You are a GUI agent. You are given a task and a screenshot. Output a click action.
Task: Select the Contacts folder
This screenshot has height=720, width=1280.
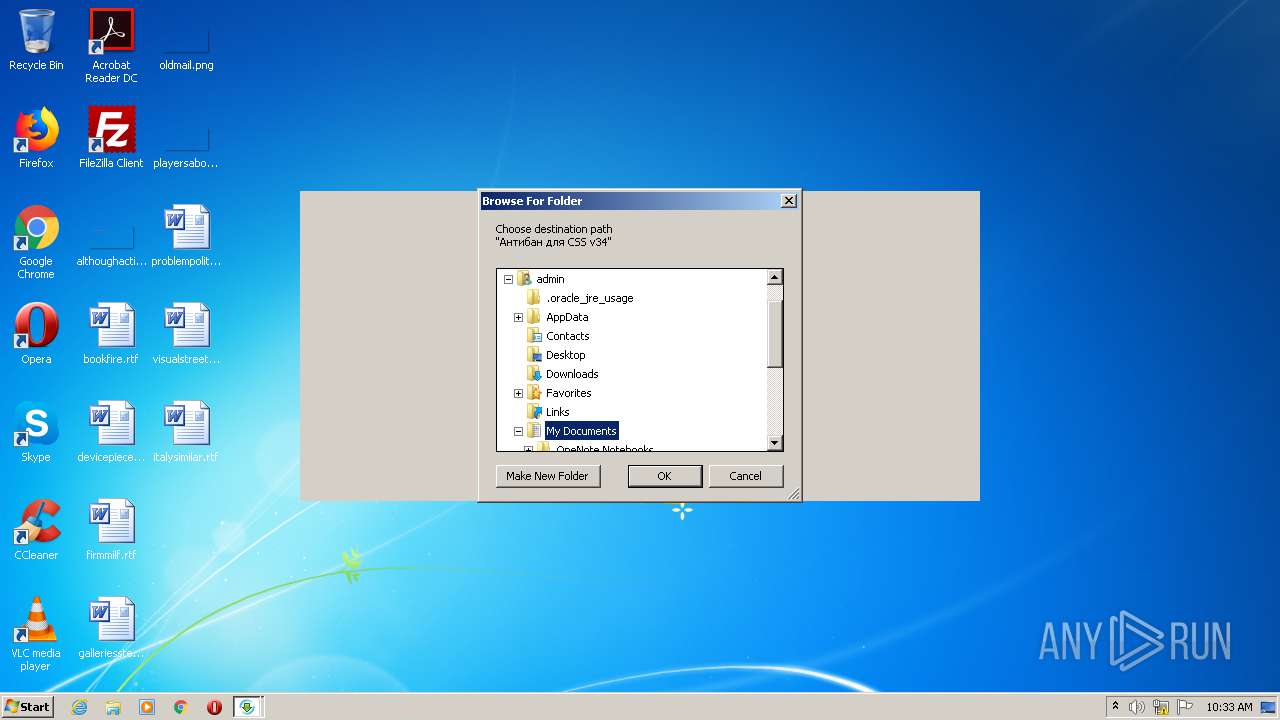click(567, 336)
